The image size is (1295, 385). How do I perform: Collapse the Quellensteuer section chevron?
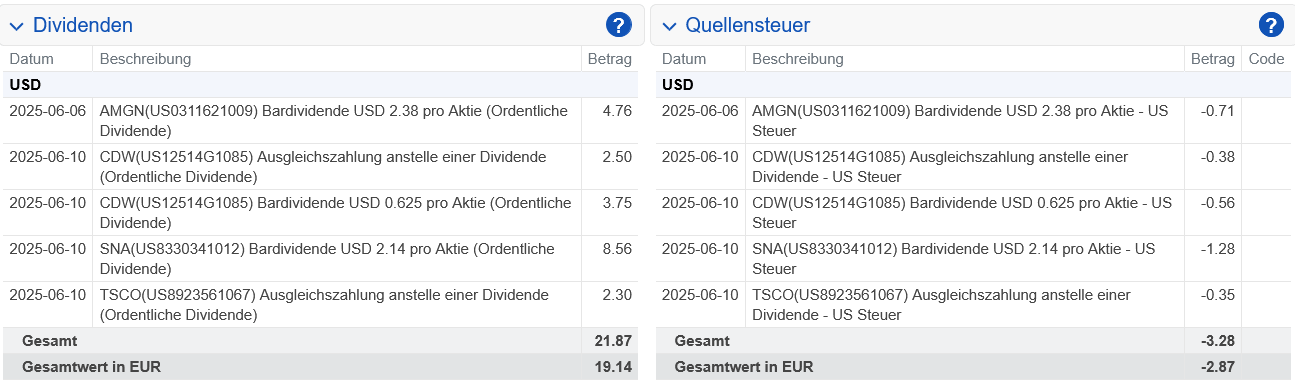[x=669, y=26]
